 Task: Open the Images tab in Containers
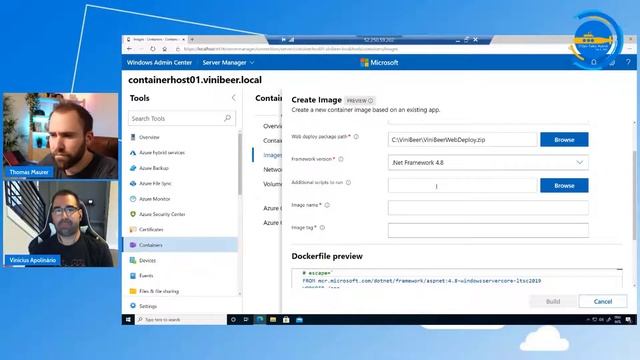[x=272, y=155]
